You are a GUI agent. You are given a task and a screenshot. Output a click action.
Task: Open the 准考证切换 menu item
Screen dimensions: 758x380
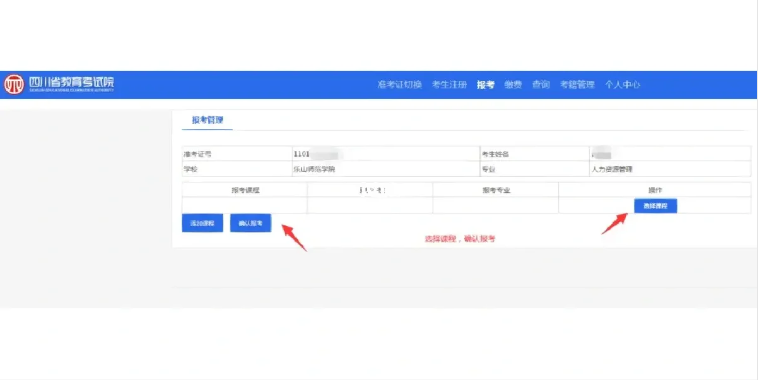click(x=399, y=85)
